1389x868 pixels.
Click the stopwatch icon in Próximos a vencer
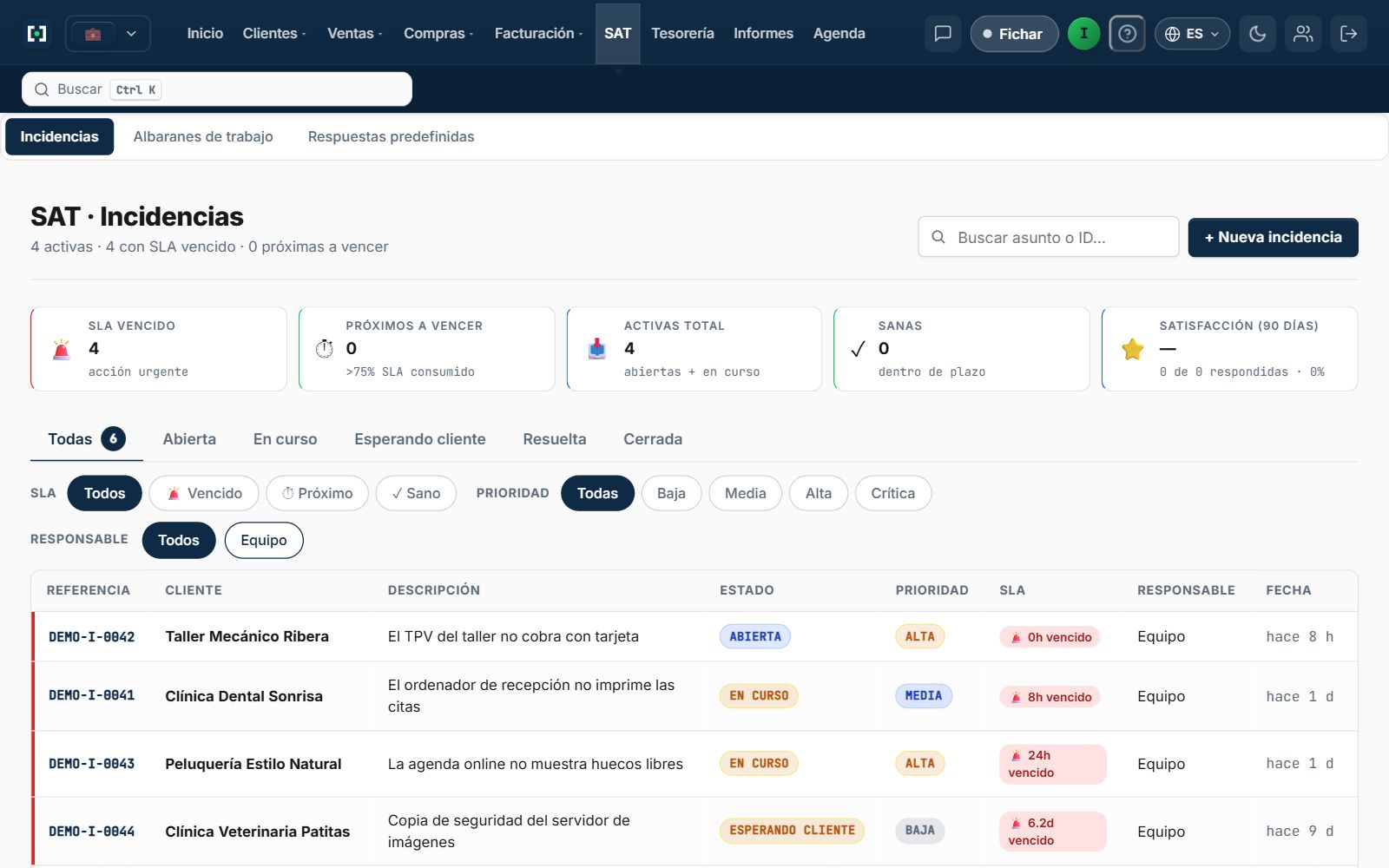point(324,349)
